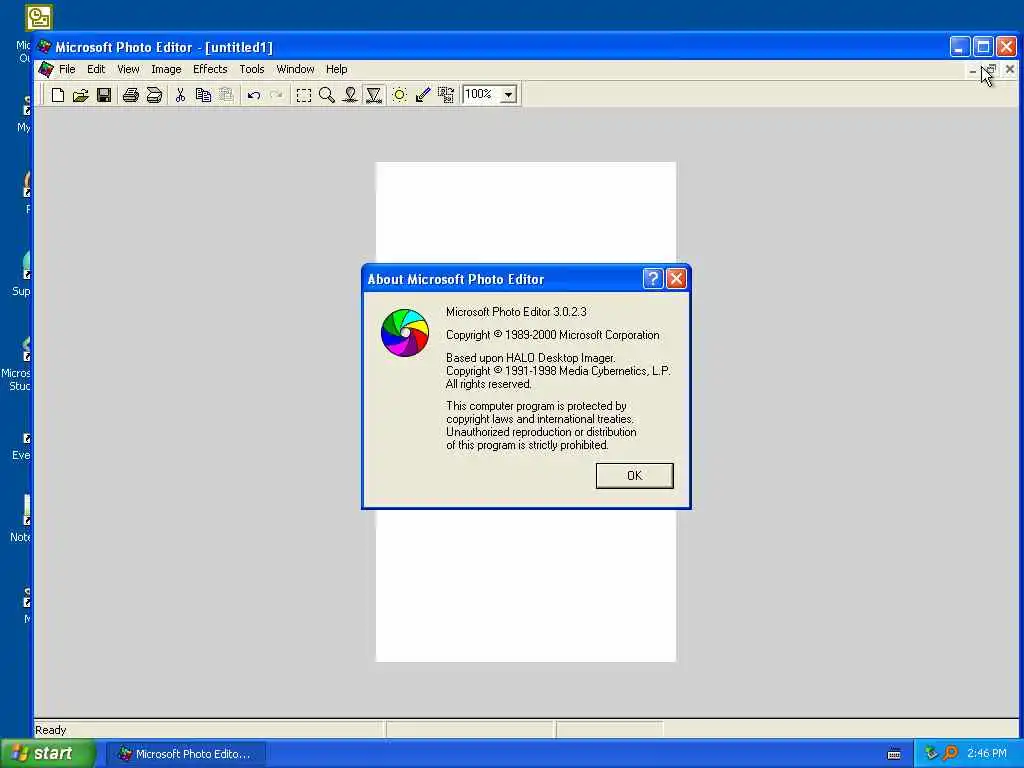The width and height of the screenshot is (1024, 768).
Task: Choose the dashed rectangle Select tool
Action: (x=304, y=95)
